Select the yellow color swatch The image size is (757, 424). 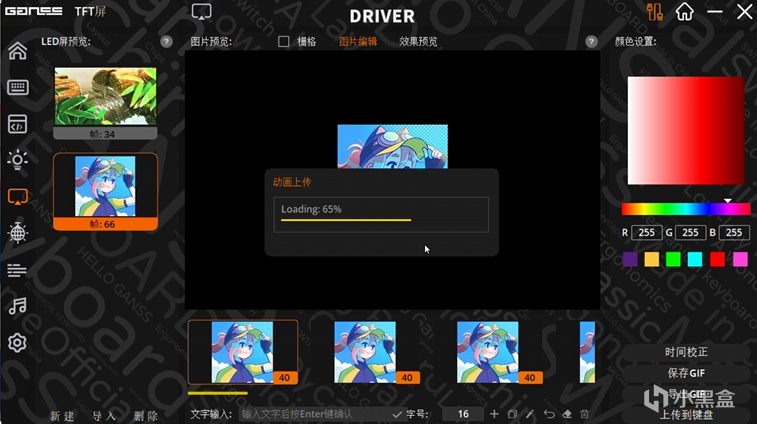[652, 259]
